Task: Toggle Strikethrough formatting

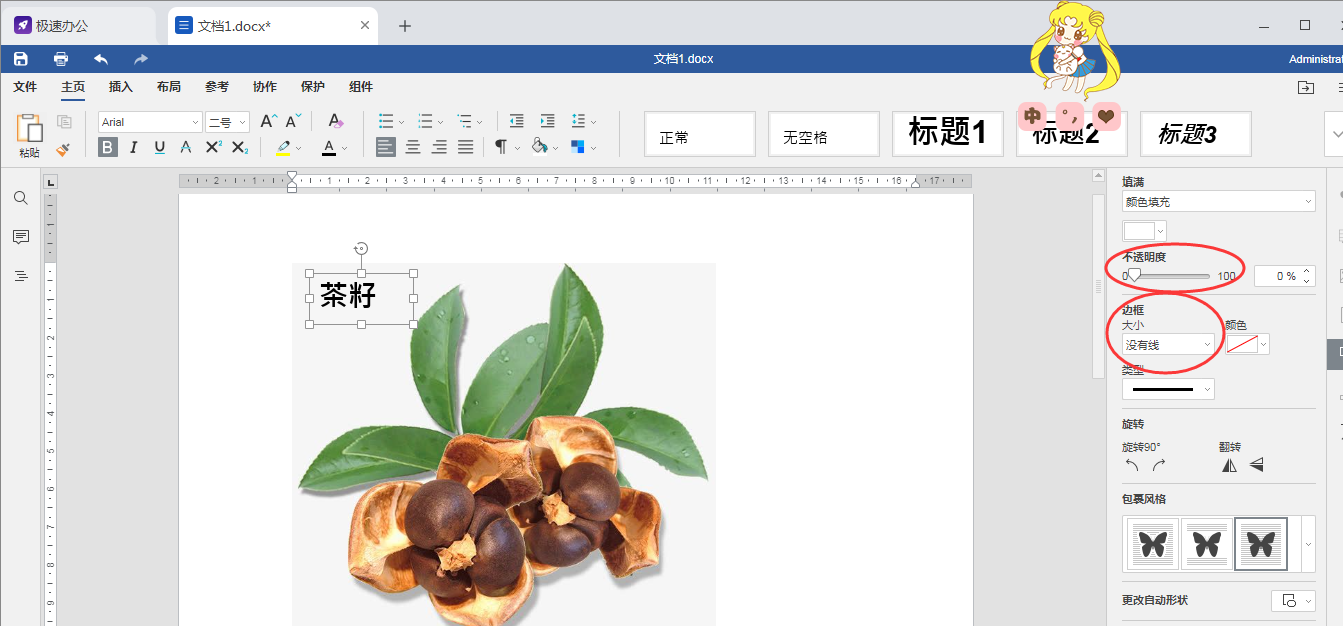Action: 186,147
